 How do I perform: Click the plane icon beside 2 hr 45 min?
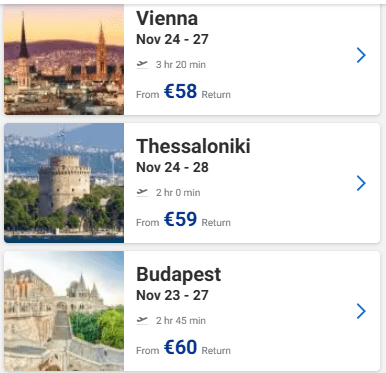point(142,320)
